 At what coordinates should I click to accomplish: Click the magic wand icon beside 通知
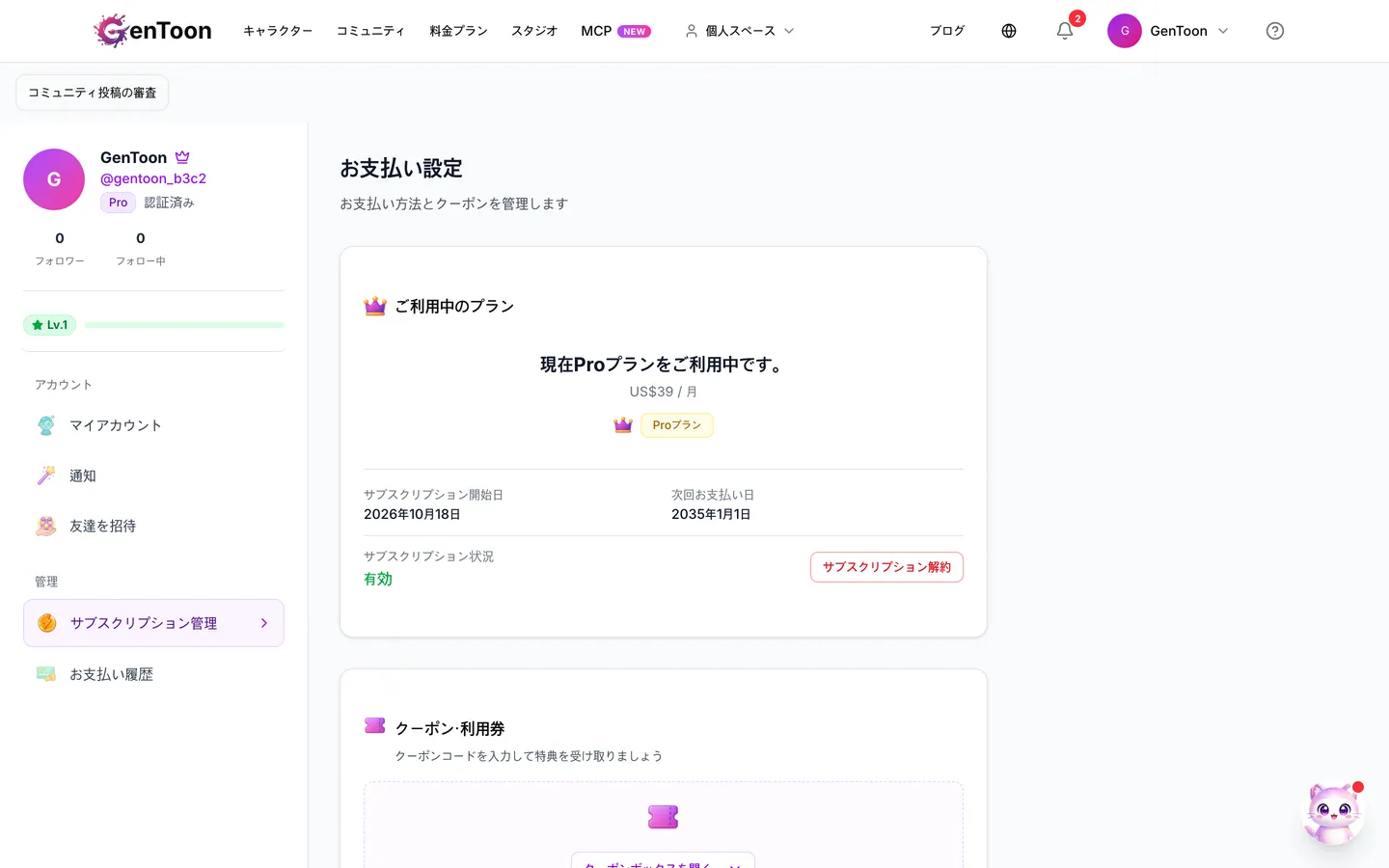pos(46,475)
